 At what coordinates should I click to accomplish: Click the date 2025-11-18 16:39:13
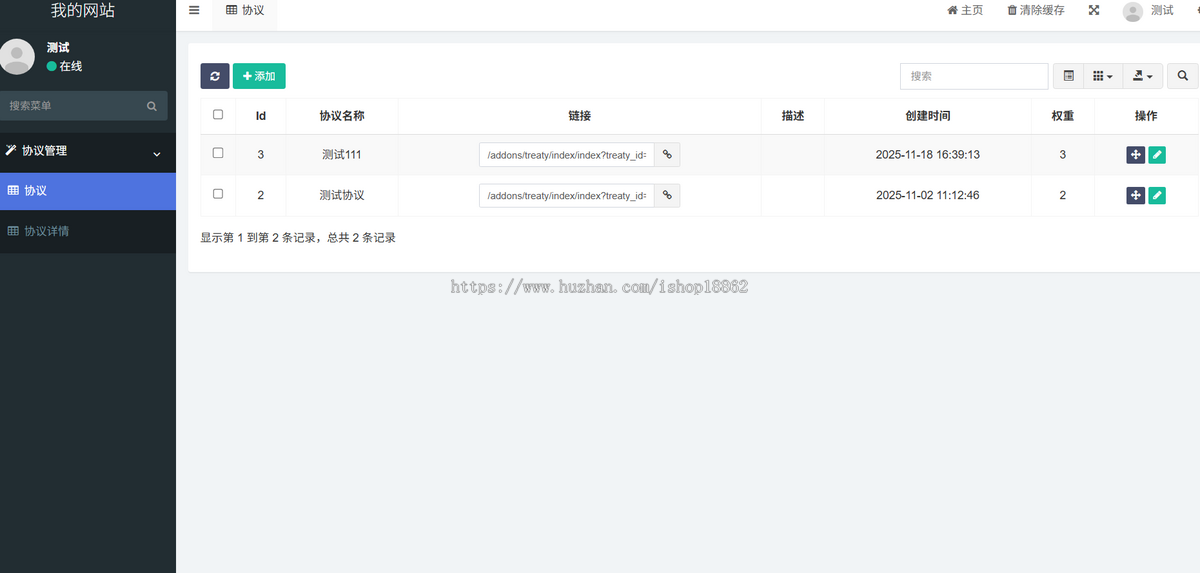point(928,155)
